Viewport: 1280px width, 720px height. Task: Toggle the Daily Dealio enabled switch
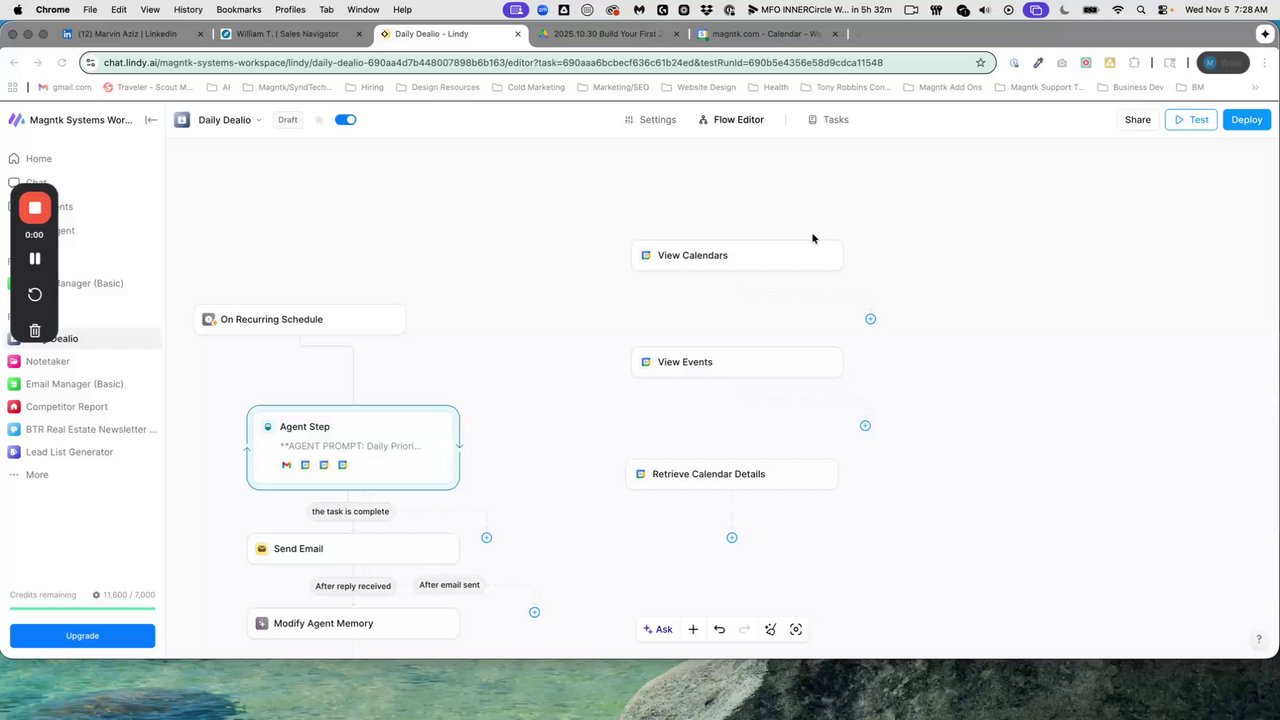click(345, 120)
